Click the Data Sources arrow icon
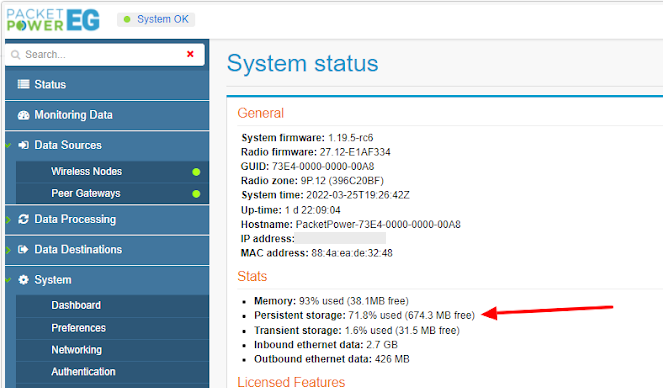This screenshot has width=663, height=388. tap(23, 145)
